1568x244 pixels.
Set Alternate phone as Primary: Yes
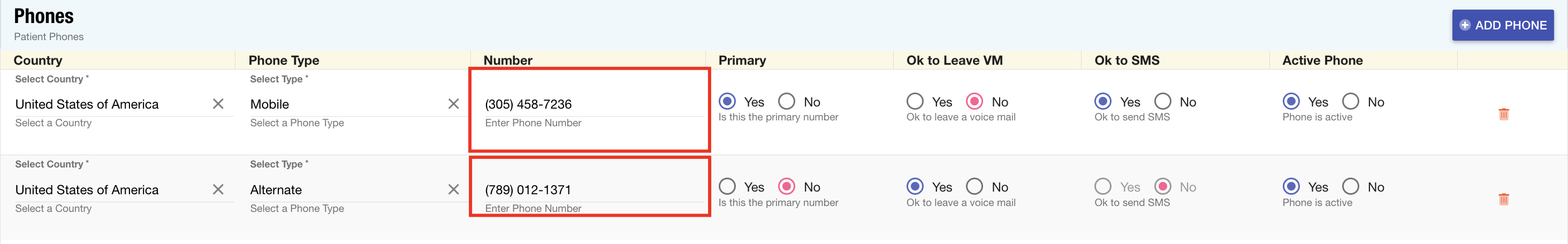727,186
